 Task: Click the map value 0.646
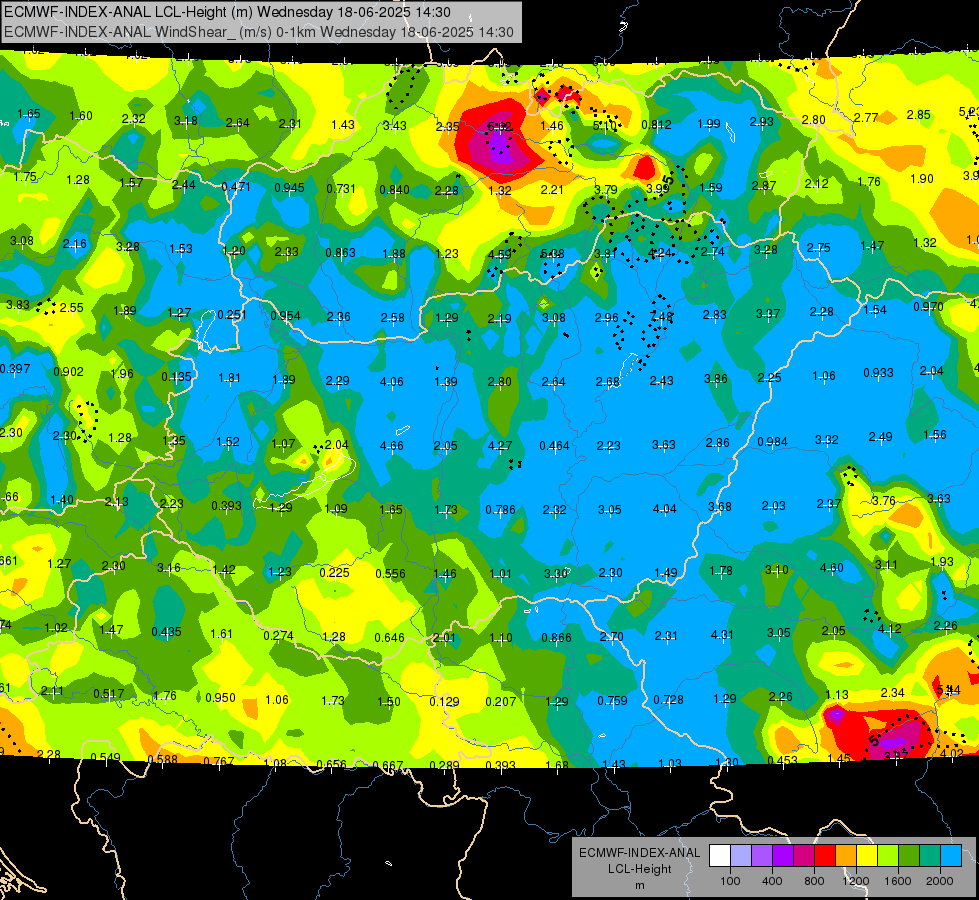[x=390, y=637]
